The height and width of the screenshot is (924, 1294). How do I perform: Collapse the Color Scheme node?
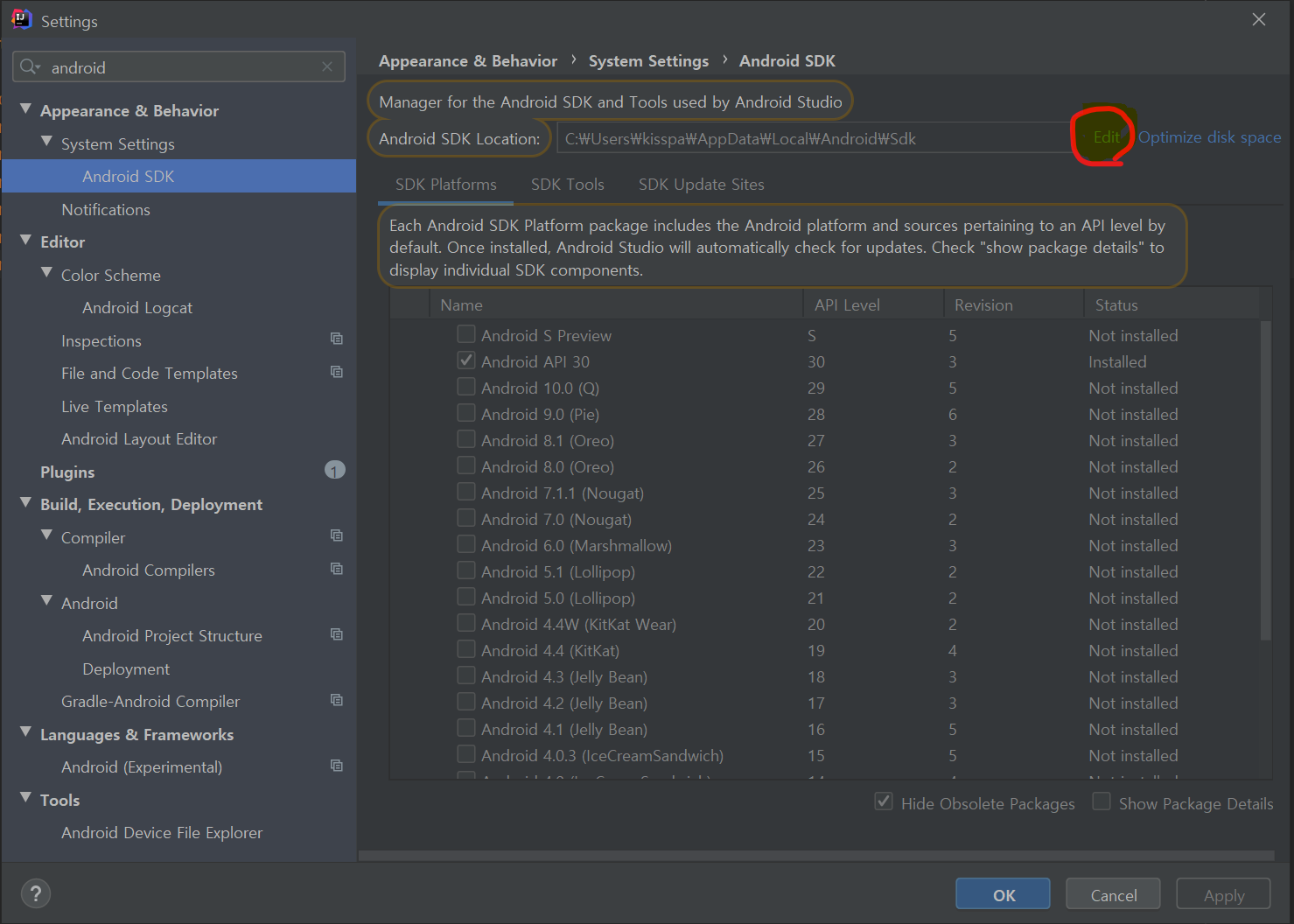coord(46,273)
